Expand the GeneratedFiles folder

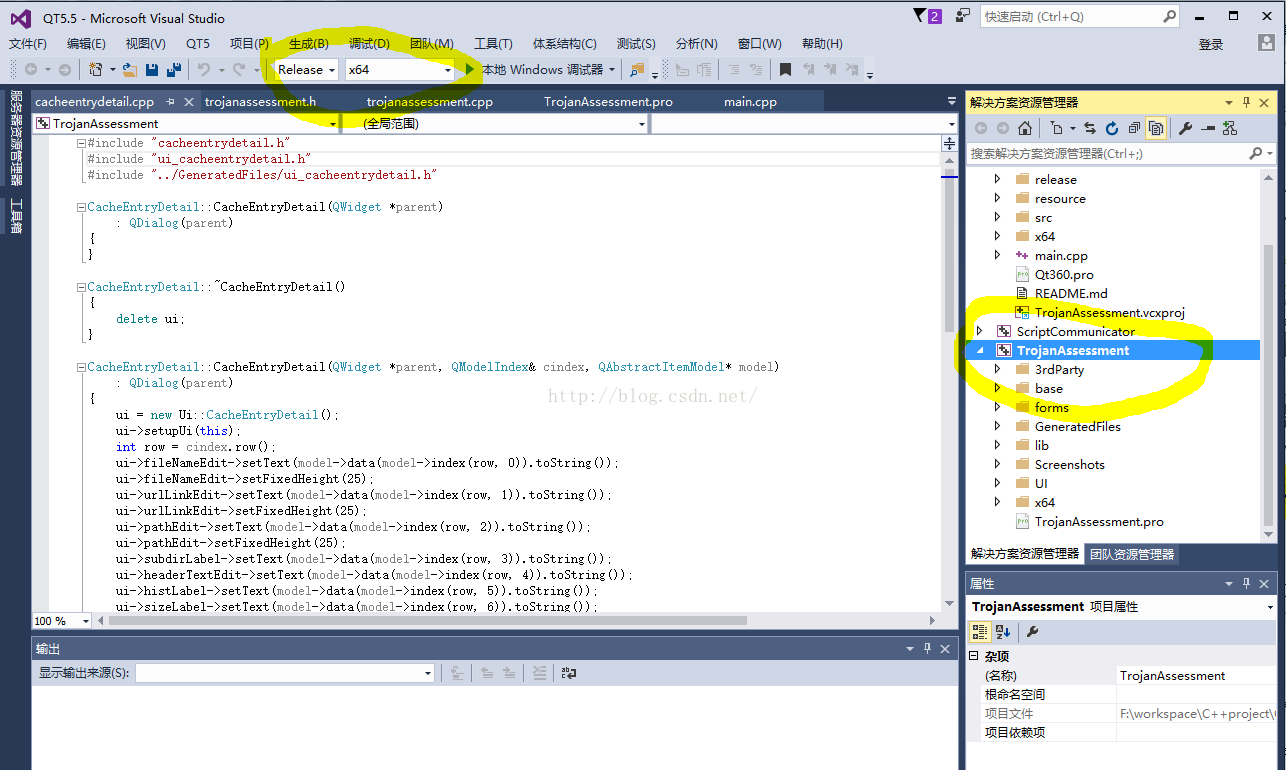pyautogui.click(x=997, y=426)
